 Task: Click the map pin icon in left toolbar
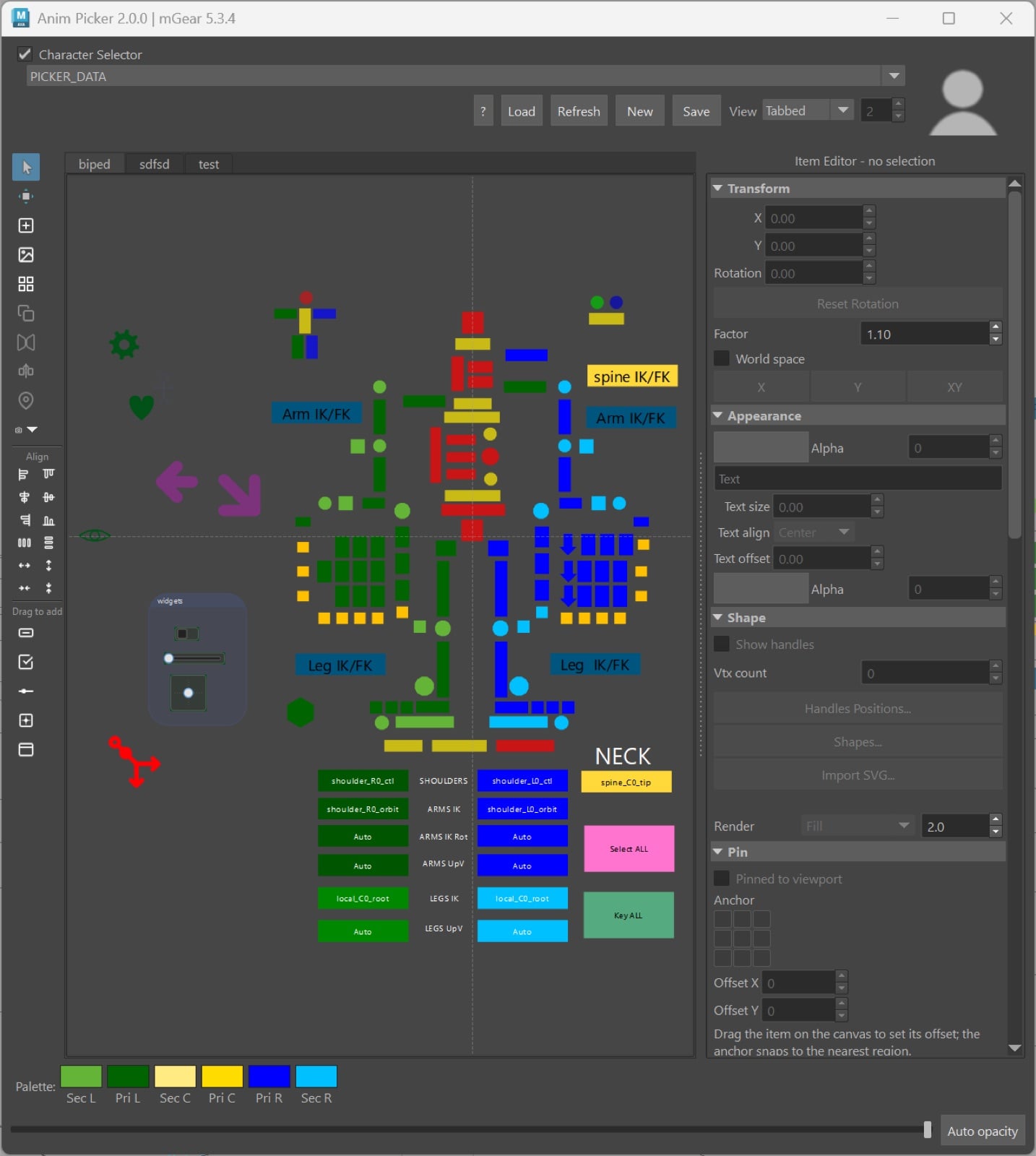pos(26,400)
